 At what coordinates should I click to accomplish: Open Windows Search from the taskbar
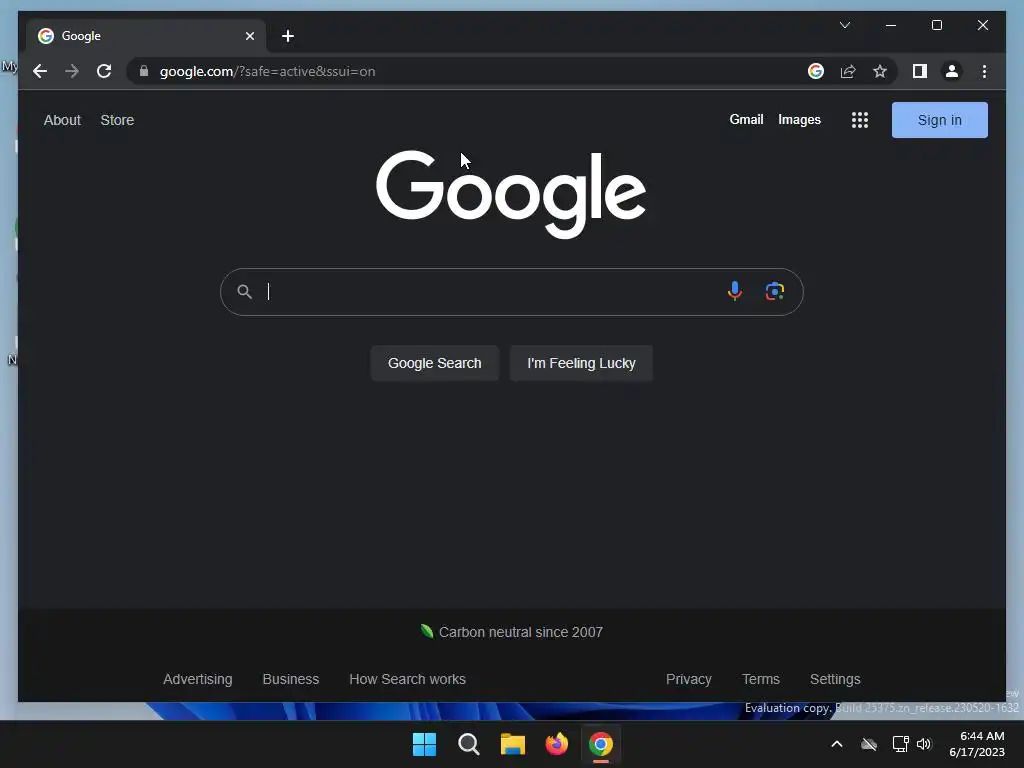pyautogui.click(x=468, y=744)
